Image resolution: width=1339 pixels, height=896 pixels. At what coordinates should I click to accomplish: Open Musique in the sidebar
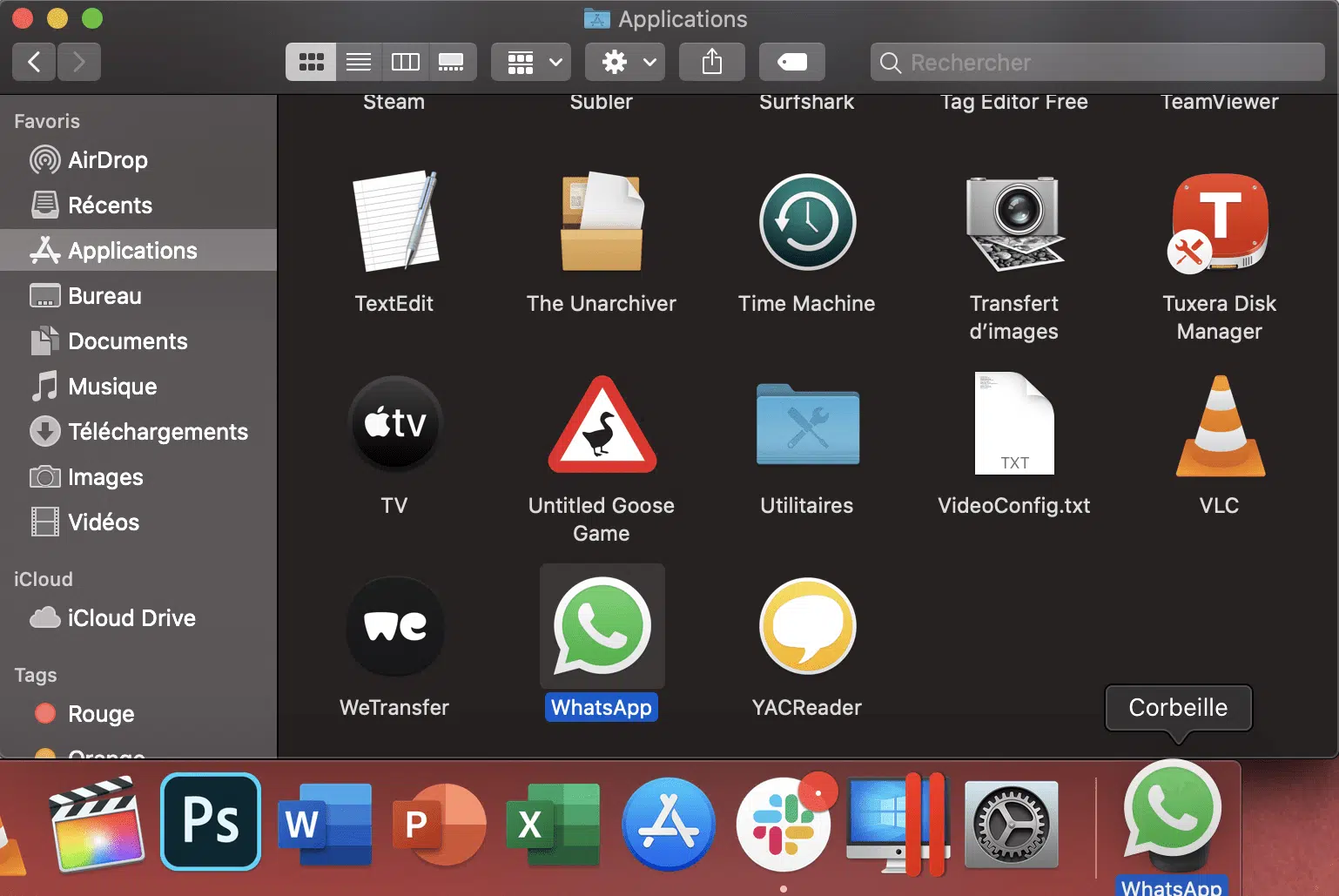tap(138, 387)
